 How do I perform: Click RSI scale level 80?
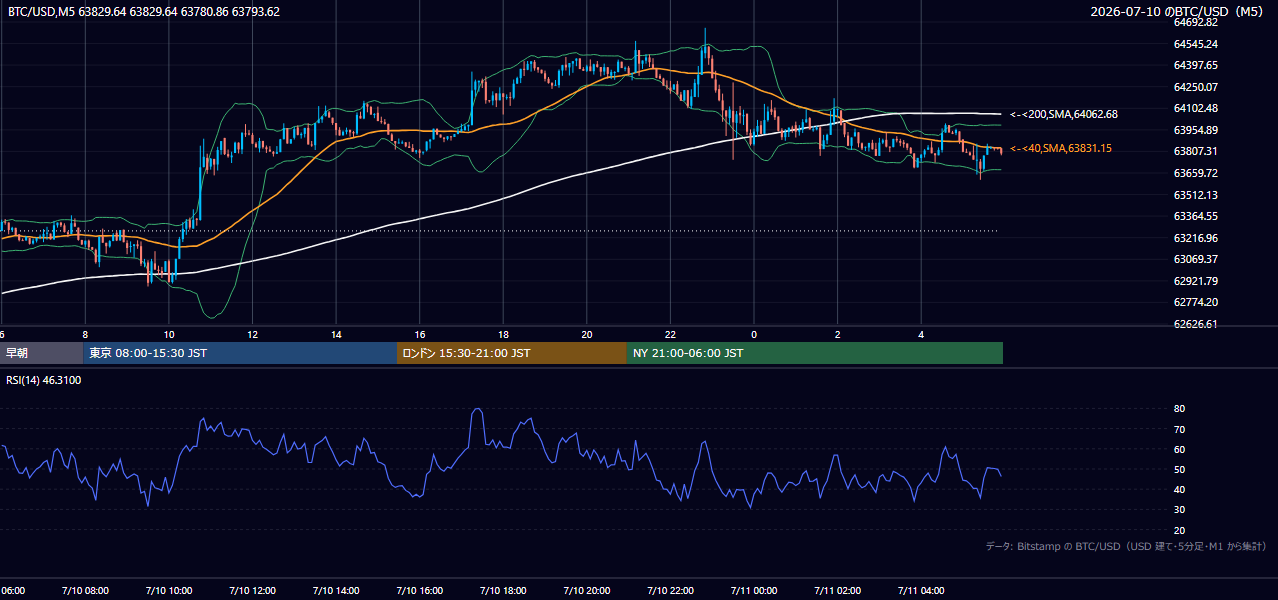point(1179,409)
